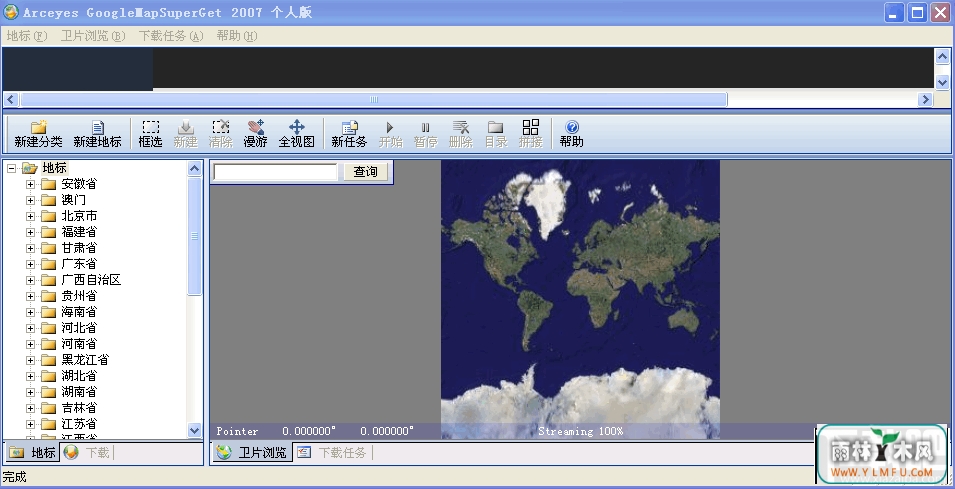Open the 下载任务 menu

point(171,36)
